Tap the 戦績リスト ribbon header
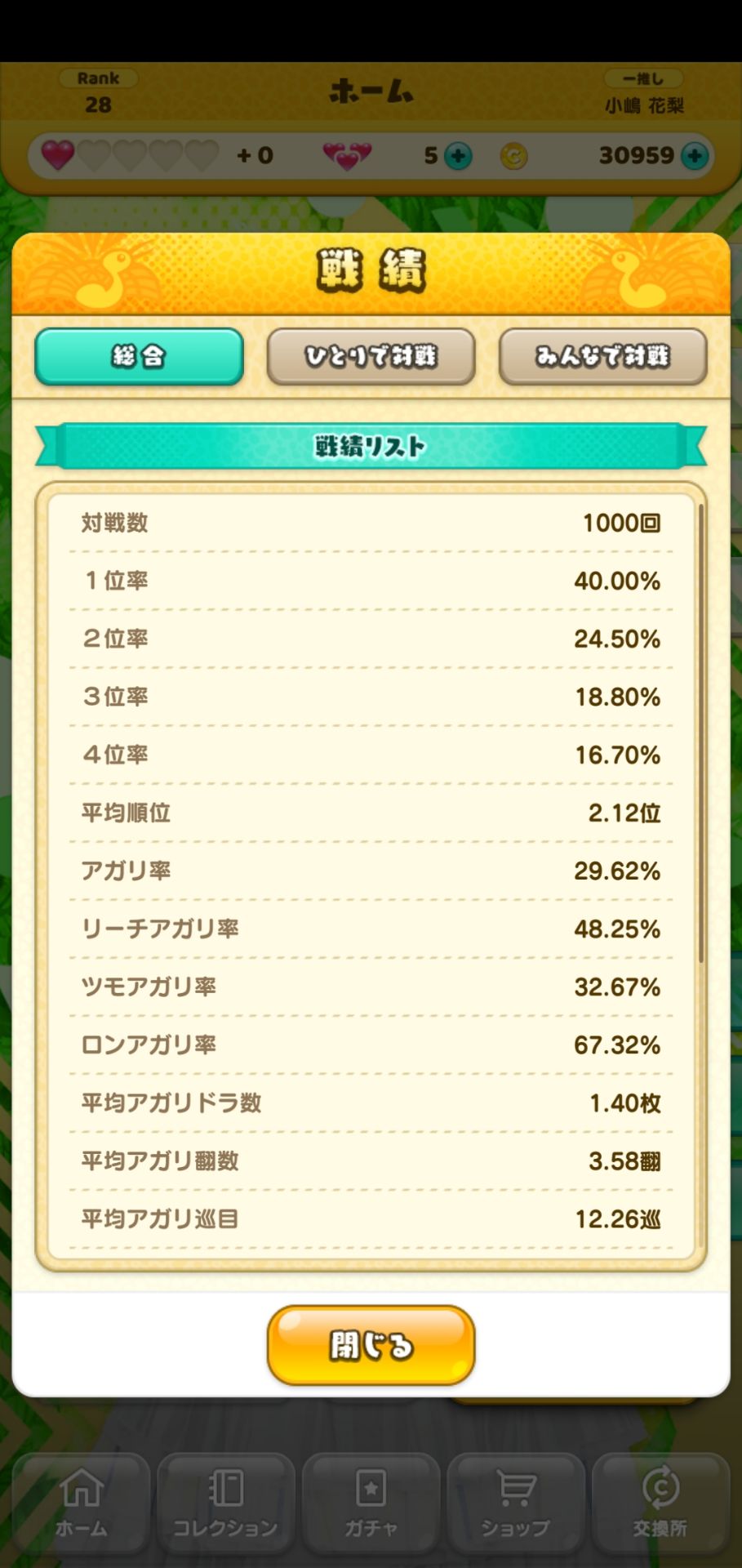742x1568 pixels. pyautogui.click(x=371, y=446)
